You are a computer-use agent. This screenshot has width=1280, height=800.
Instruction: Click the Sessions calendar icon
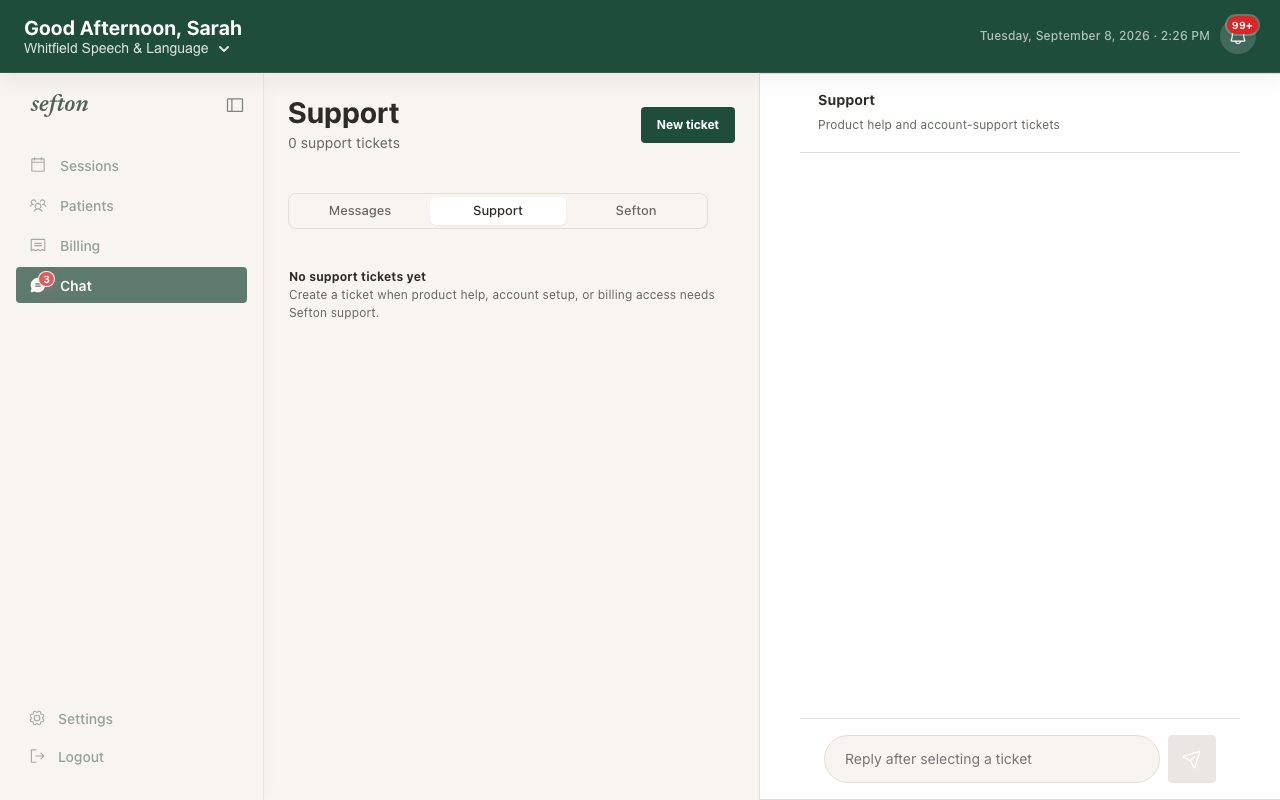[38, 165]
